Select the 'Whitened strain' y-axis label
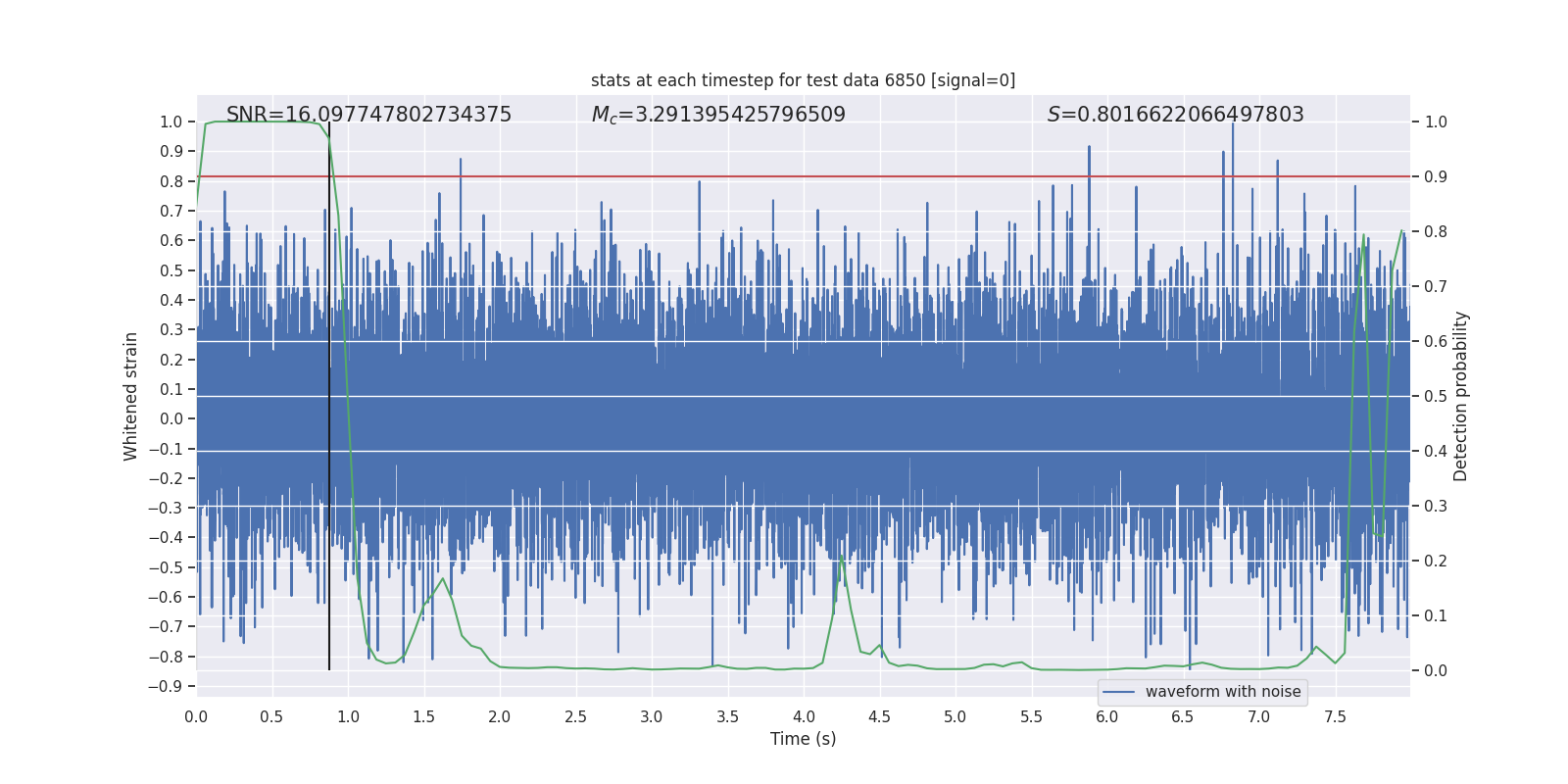Viewport: 1568px width, 784px height. click(x=130, y=396)
